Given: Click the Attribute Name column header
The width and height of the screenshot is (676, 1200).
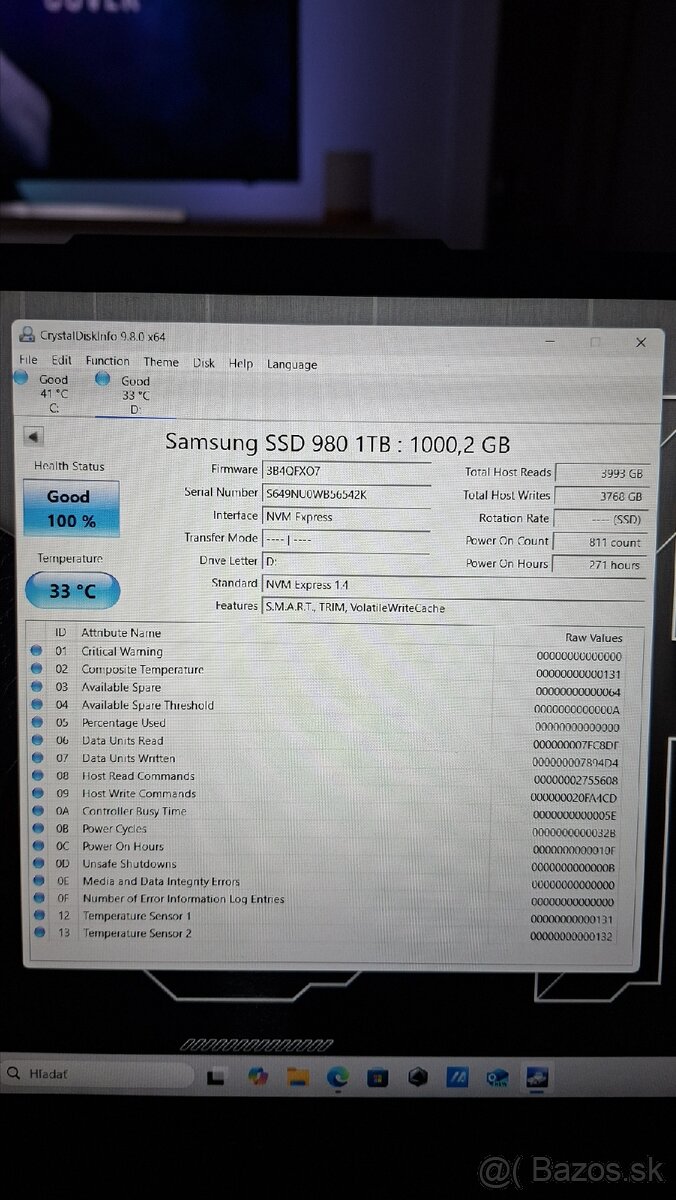Looking at the screenshot, I should coord(121,633).
